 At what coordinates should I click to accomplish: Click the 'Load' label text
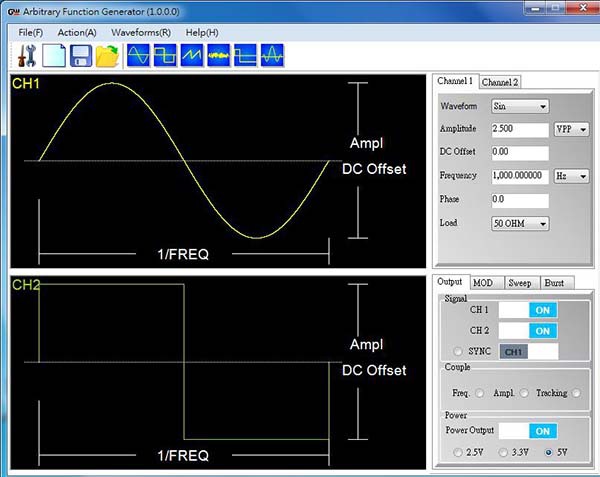[448, 223]
